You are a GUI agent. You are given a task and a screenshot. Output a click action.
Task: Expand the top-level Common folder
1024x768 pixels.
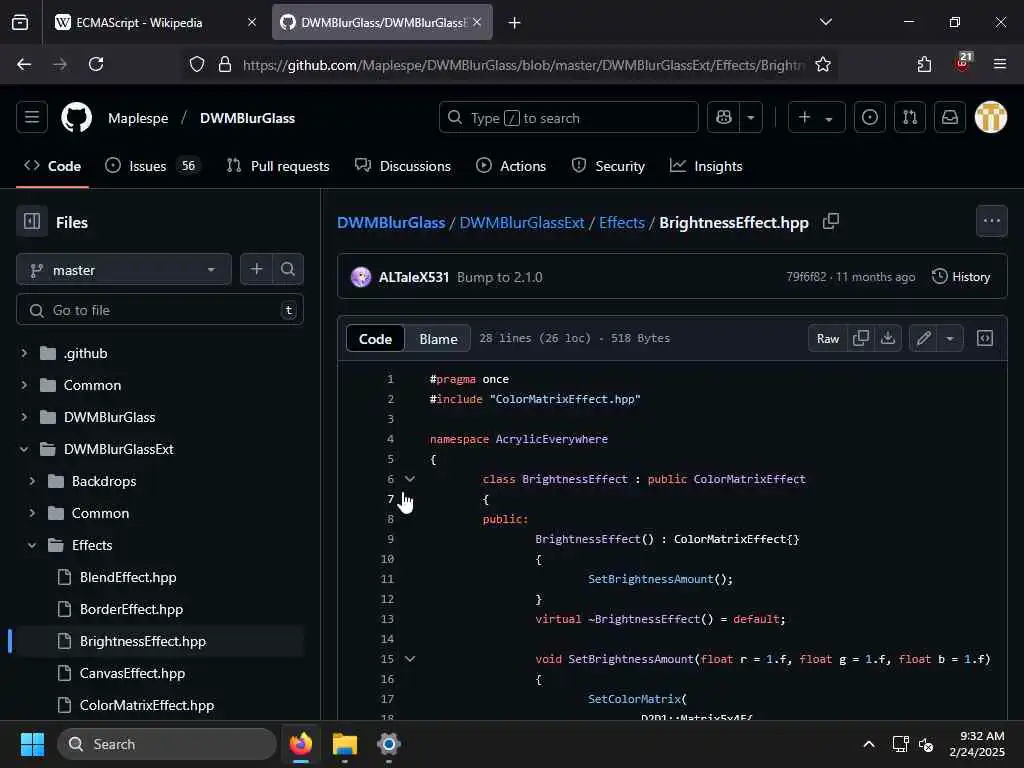click(24, 385)
